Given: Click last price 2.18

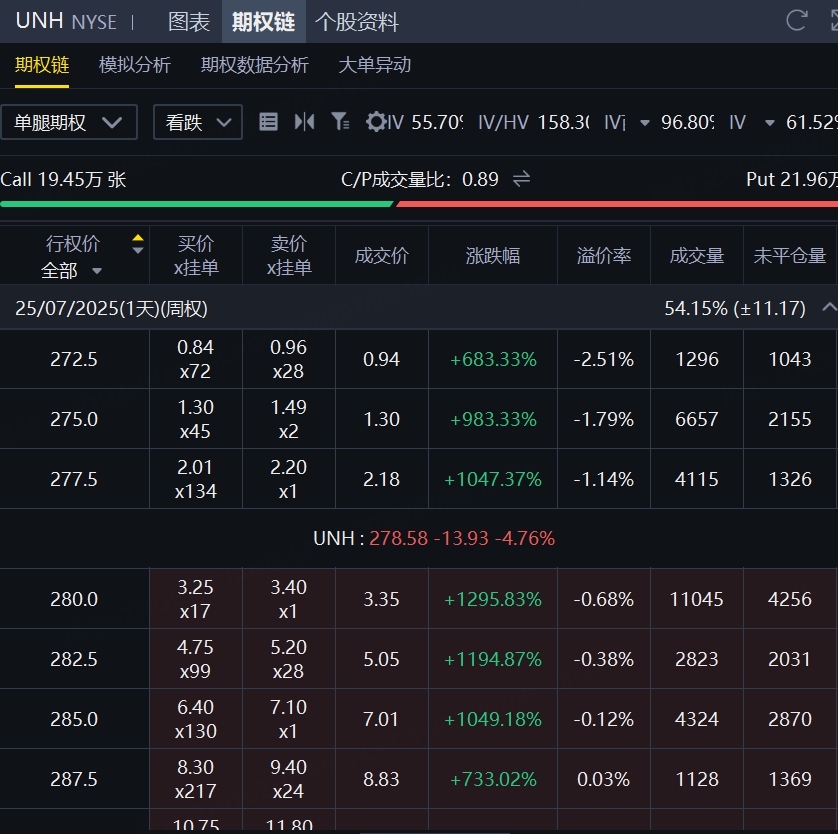Looking at the screenshot, I should point(382,479).
